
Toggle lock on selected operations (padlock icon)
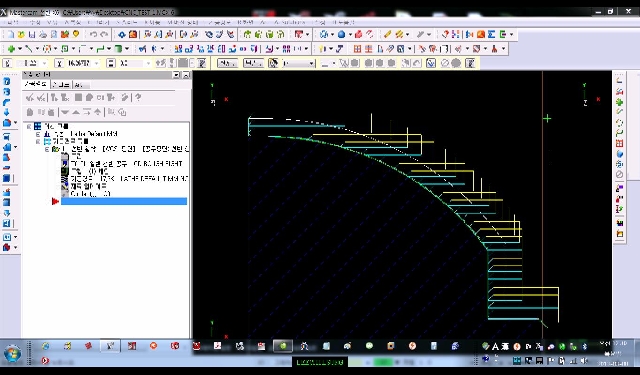29,112
